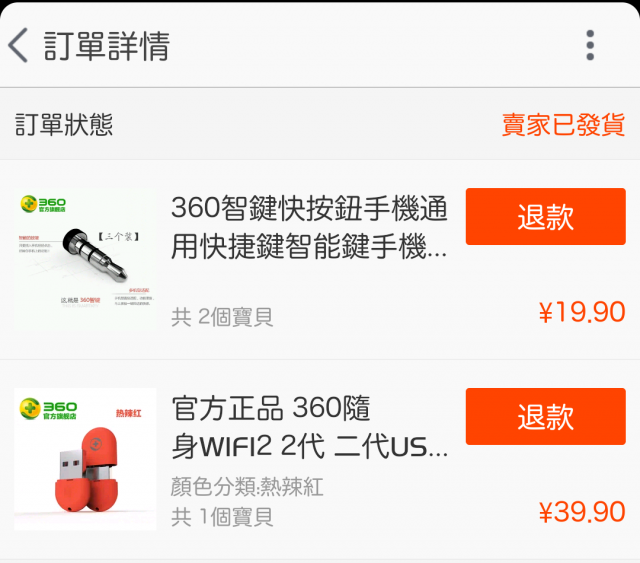Screen dimensions: 640x563
Task: Tap the 顏色分類:熱辣紅 color option text
Action: tap(247, 487)
